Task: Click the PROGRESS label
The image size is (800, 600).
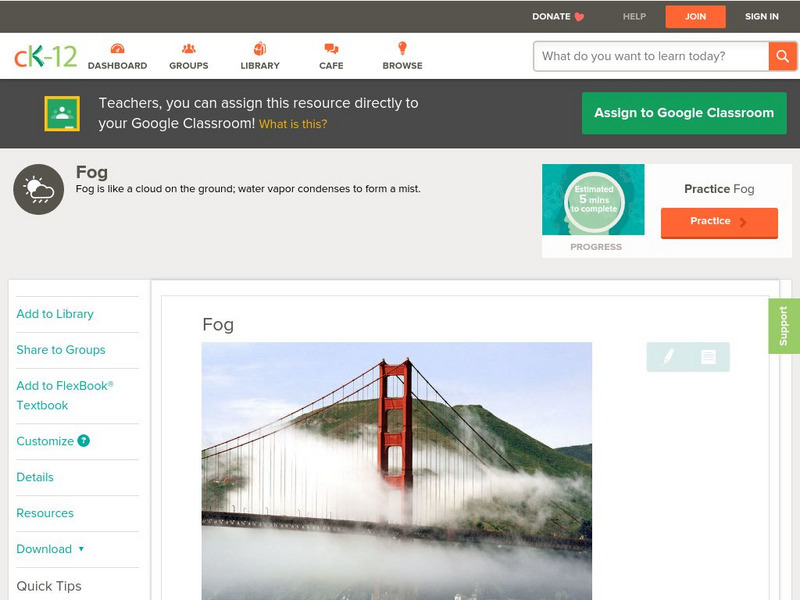Action: point(596,247)
